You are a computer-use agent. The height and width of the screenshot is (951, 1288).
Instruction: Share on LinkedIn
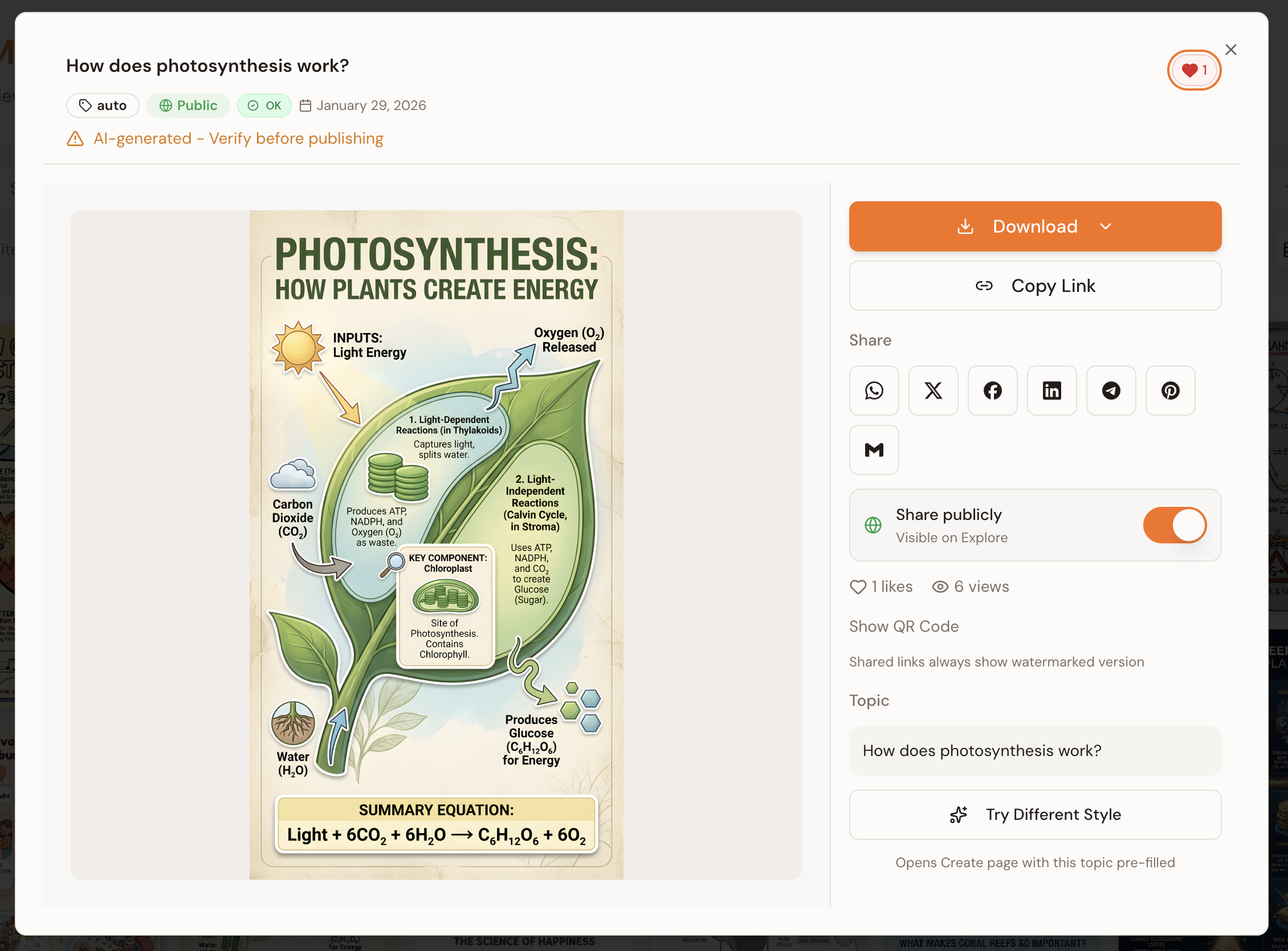pyautogui.click(x=1052, y=391)
